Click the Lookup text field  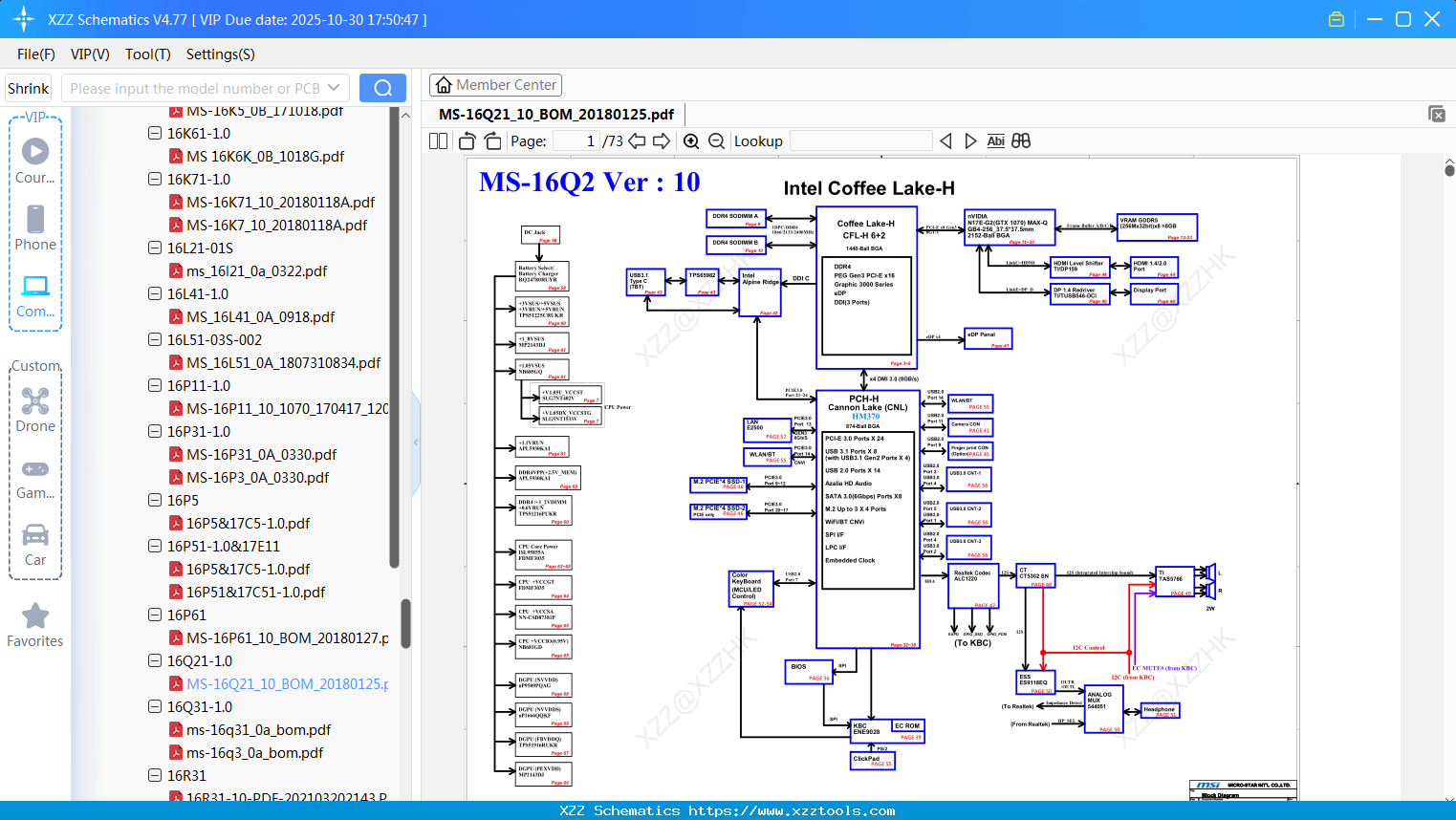(860, 141)
